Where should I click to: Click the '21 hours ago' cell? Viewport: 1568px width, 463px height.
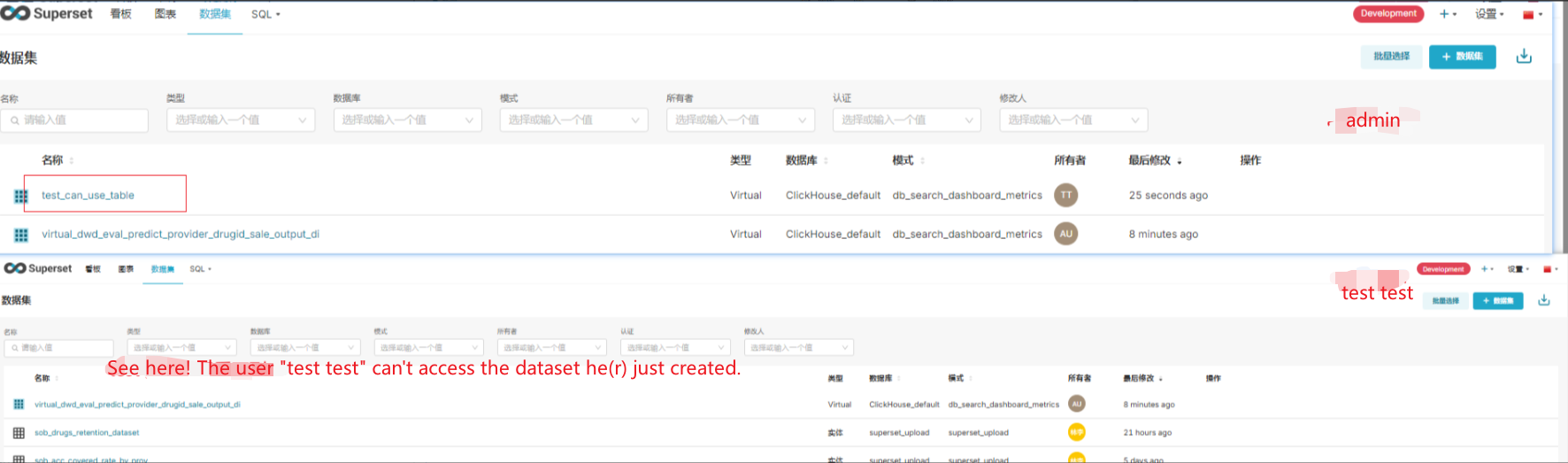tap(1147, 433)
